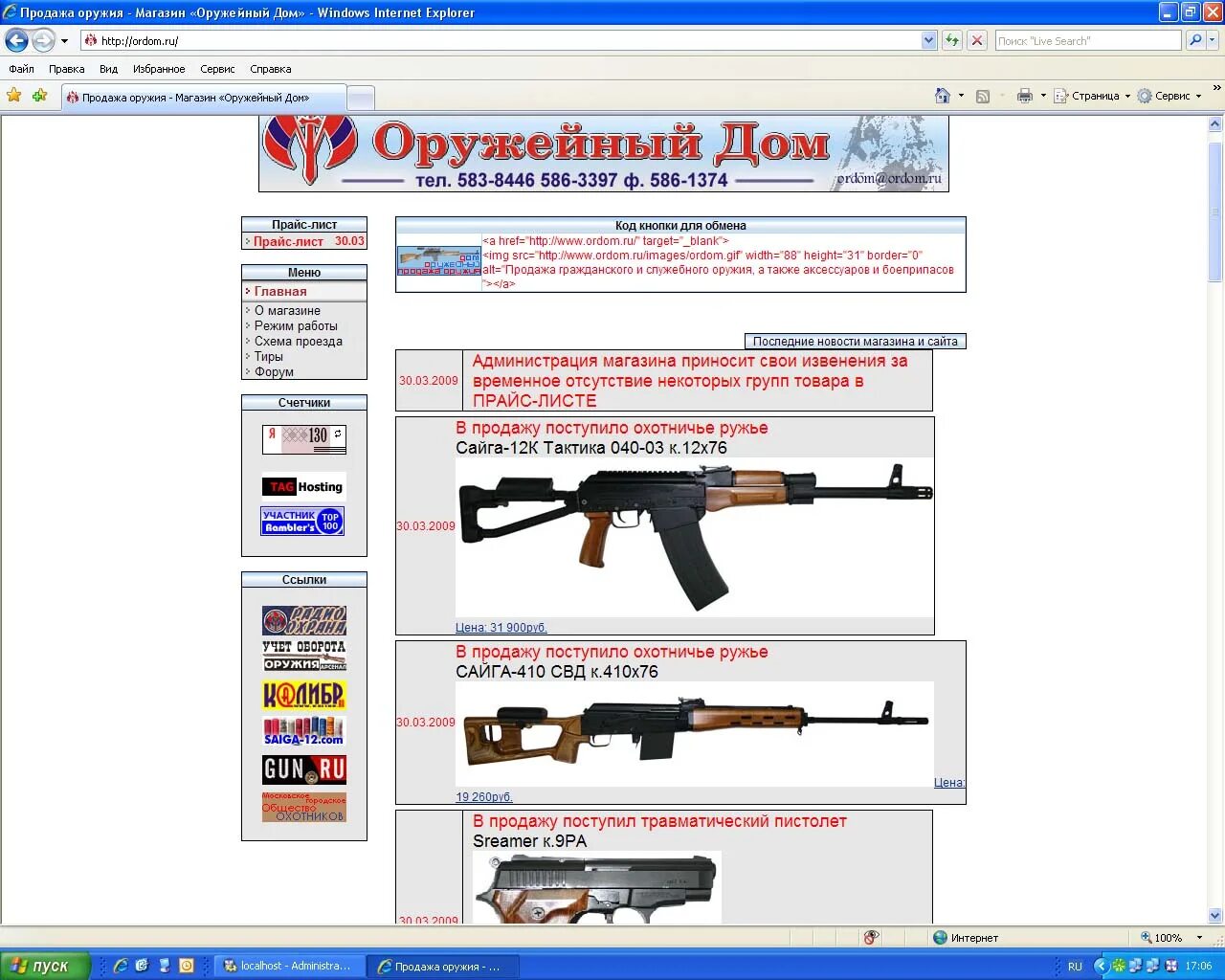Viewport: 1225px width, 980px height.
Task: Open the recent pages dropdown arrow
Action: [65, 41]
